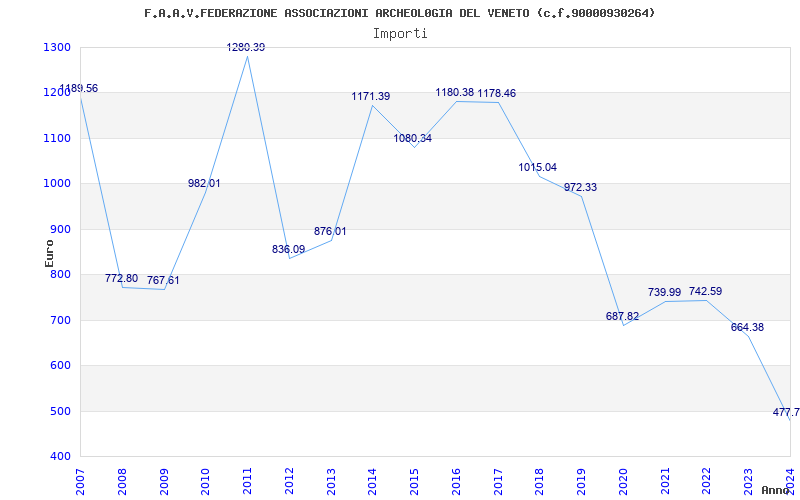800x500 pixels.
Task: Click the data label 772.80
Action: pyautogui.click(x=121, y=278)
